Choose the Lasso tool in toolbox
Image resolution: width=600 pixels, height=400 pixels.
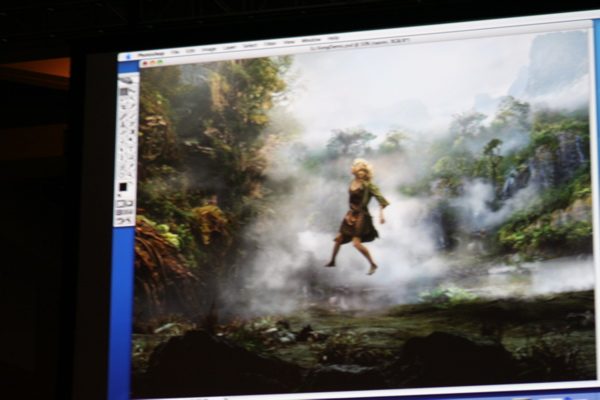click(123, 100)
